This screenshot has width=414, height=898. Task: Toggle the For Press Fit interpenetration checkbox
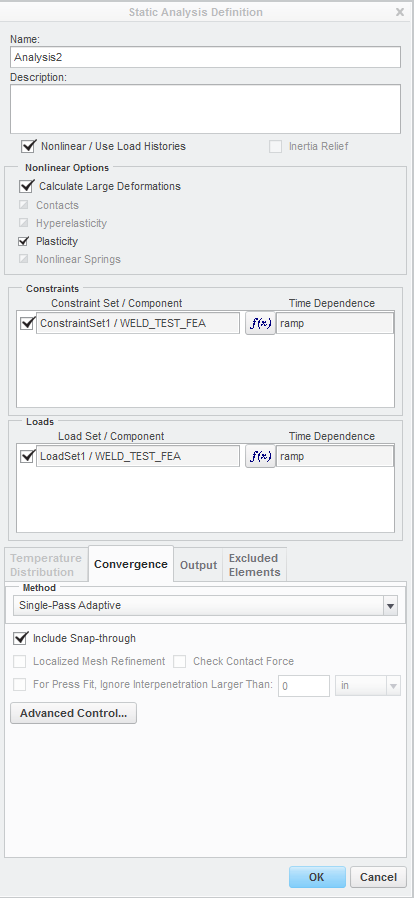pos(19,684)
